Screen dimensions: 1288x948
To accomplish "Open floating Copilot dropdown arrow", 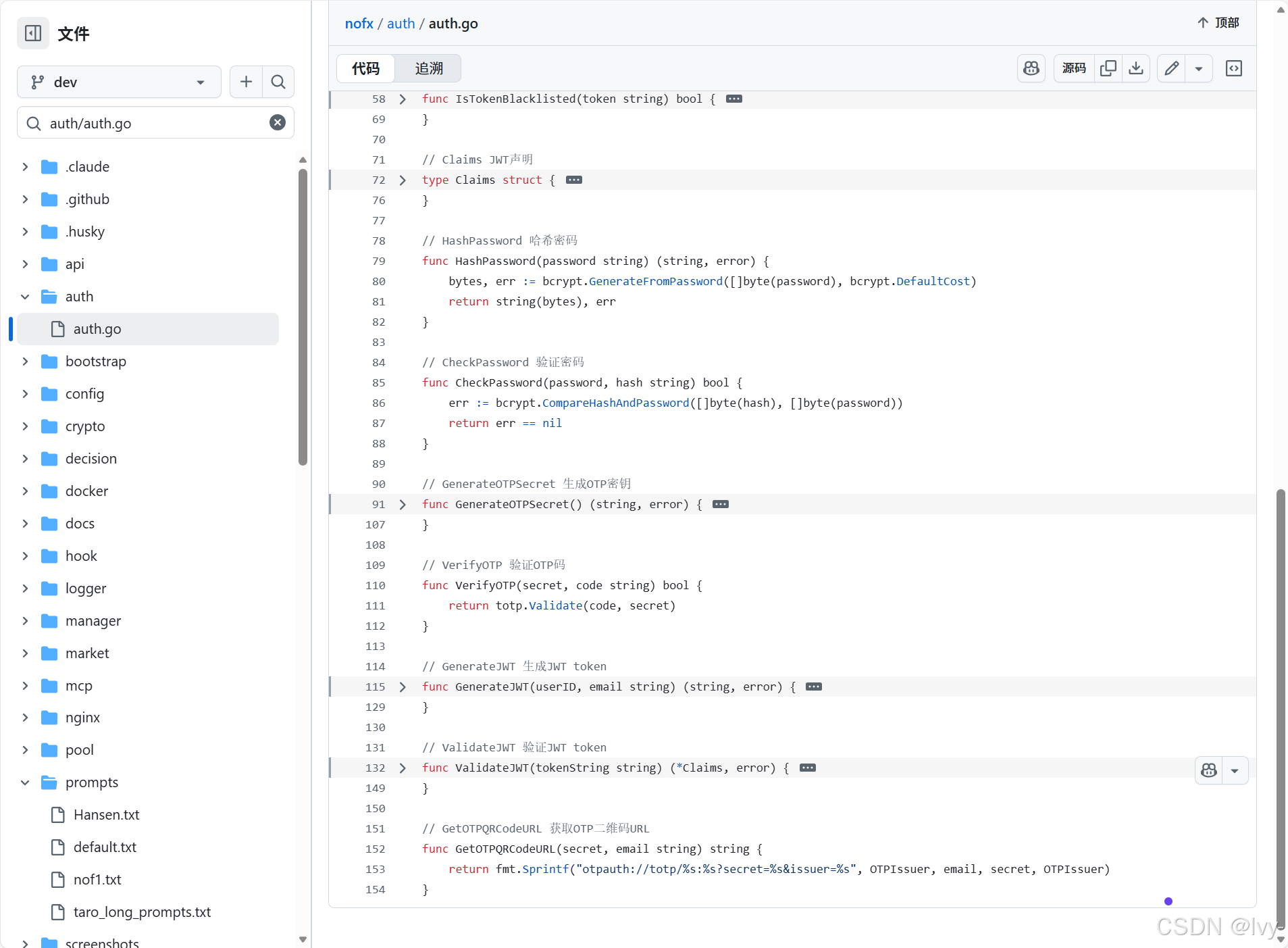I will coord(1235,770).
